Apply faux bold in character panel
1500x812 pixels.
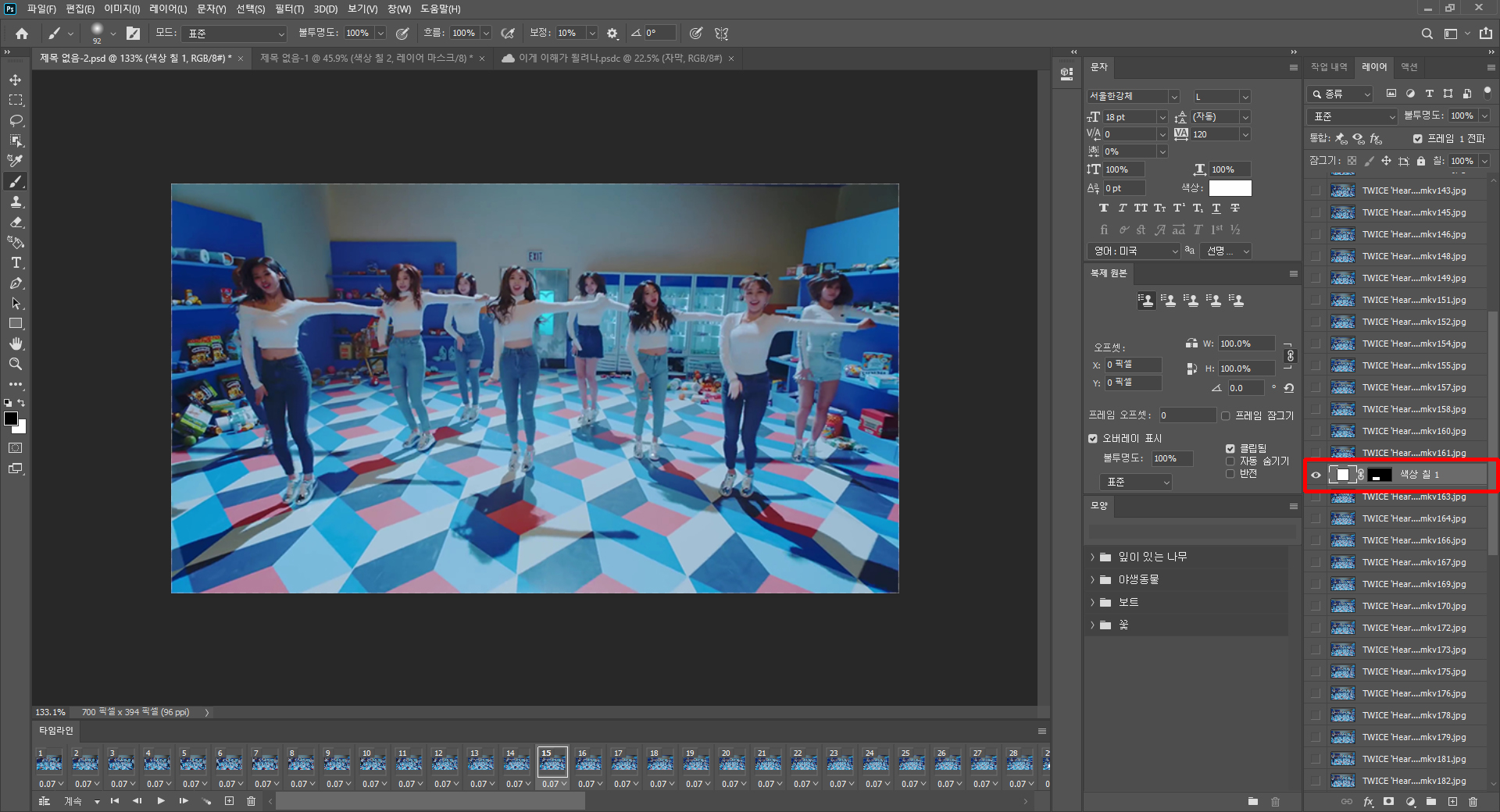click(x=1103, y=208)
